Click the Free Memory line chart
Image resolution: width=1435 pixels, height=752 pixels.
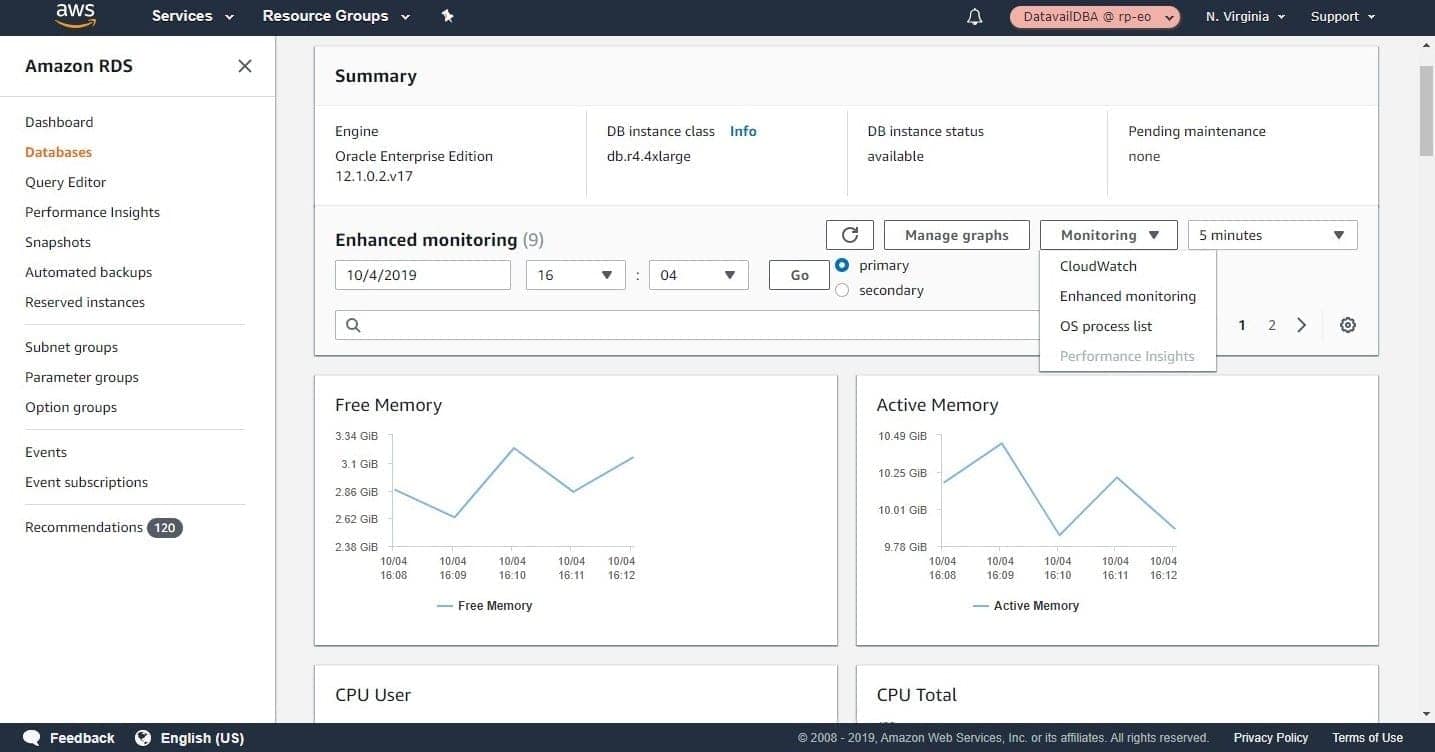[x=513, y=490]
